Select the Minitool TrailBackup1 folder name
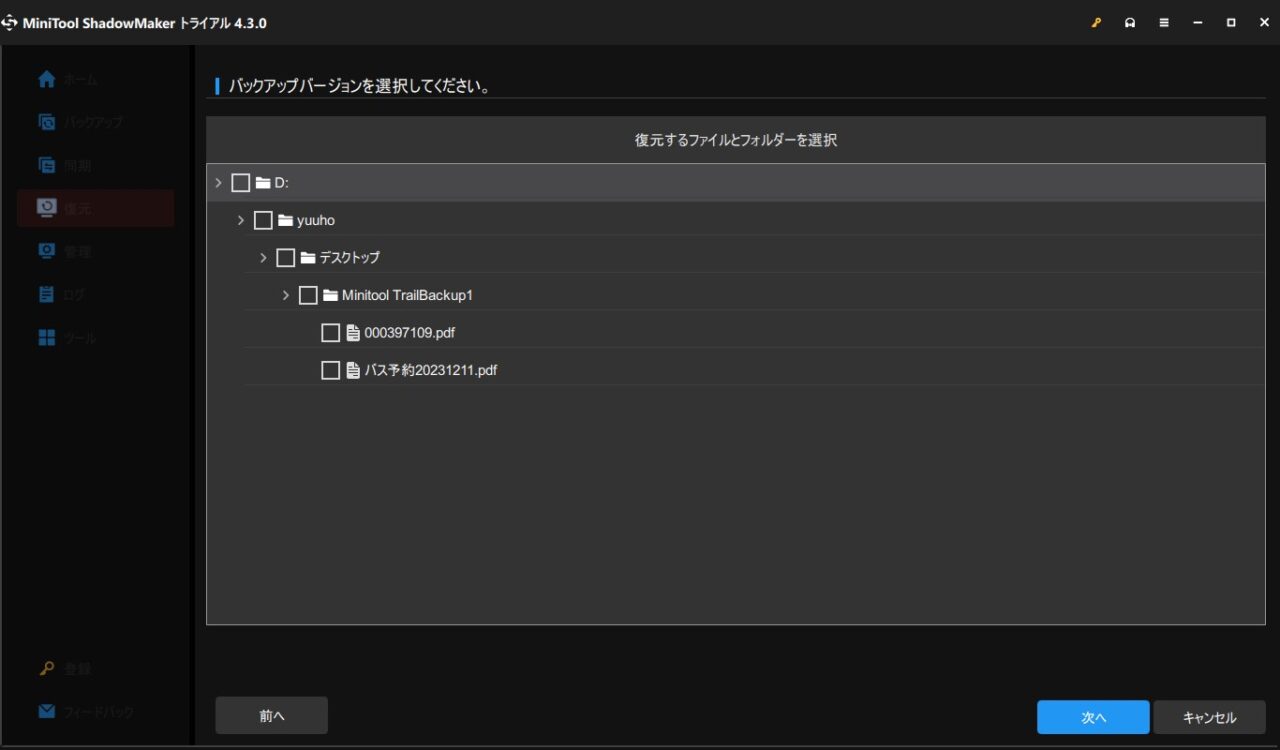Viewport: 1280px width, 750px height. pos(407,295)
